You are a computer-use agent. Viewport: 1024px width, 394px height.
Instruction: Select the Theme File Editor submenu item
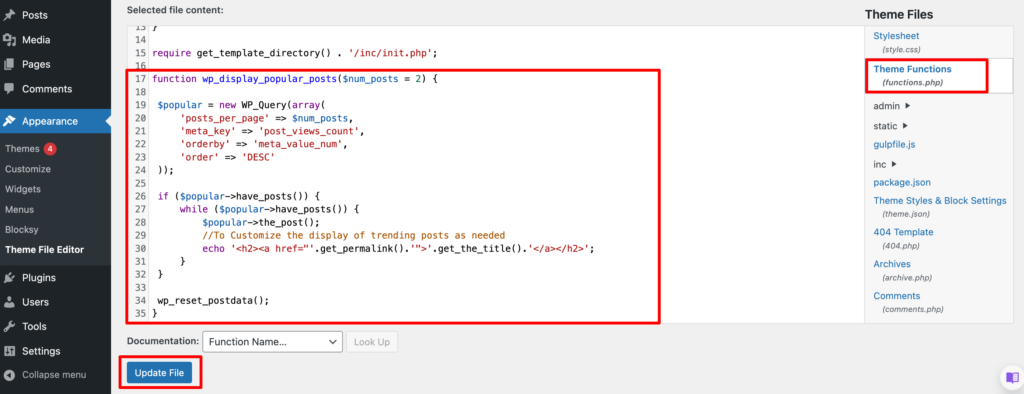pyautogui.click(x=44, y=250)
